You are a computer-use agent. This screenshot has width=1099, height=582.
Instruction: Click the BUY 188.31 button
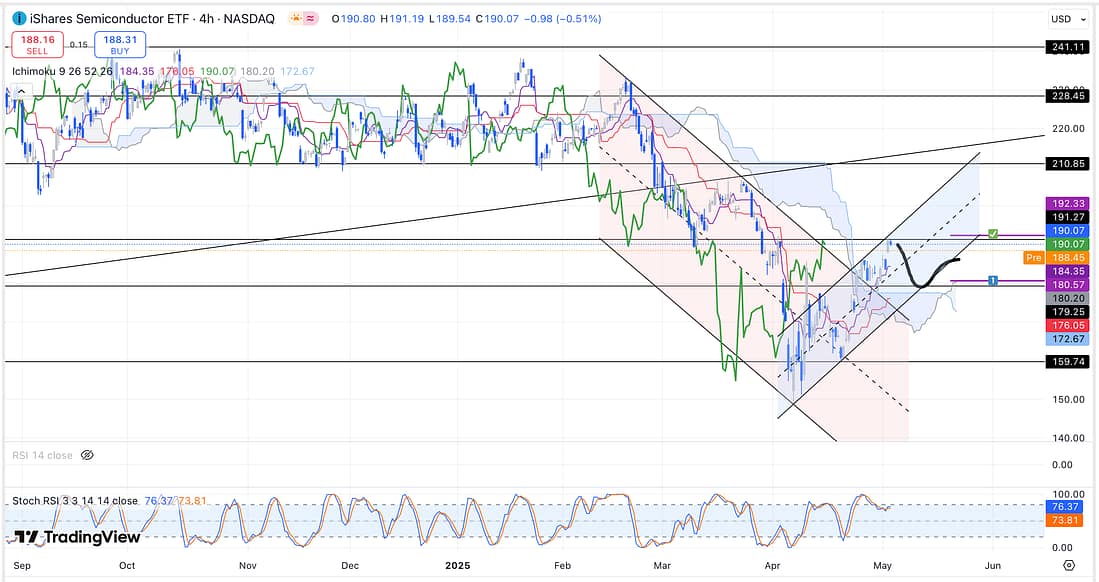point(120,45)
